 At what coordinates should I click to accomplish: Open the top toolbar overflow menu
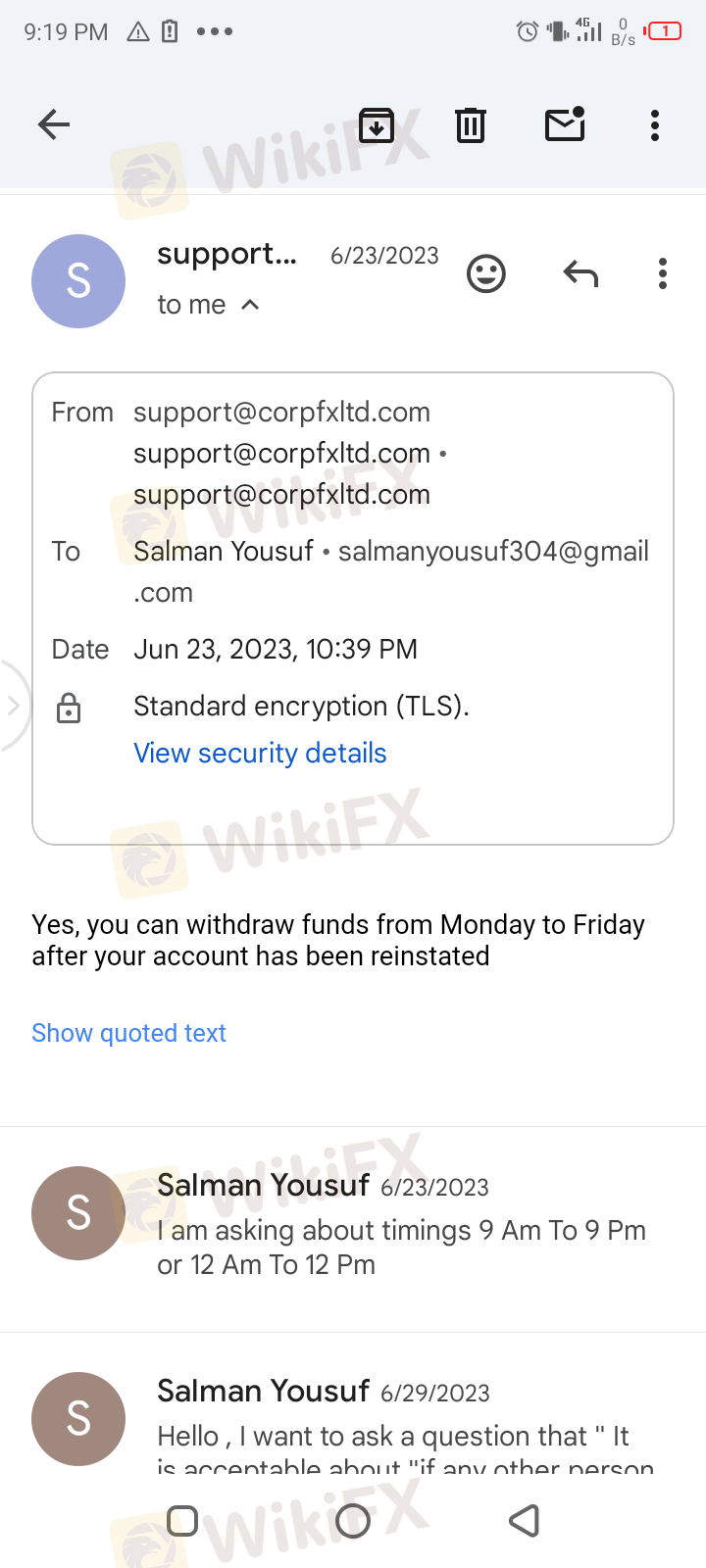655,124
